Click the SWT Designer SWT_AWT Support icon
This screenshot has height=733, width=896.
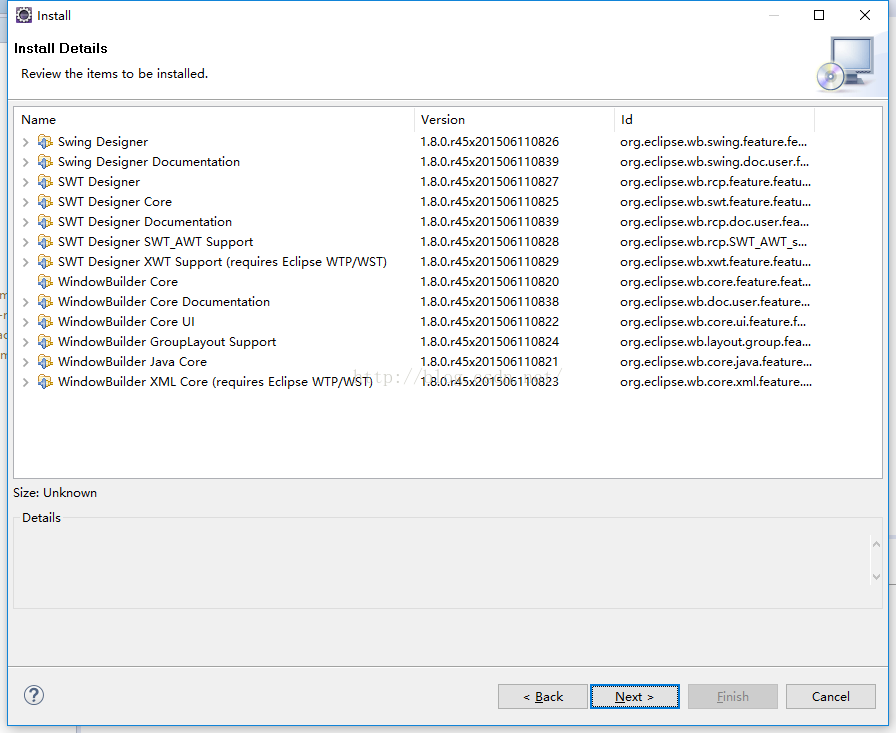tap(45, 241)
